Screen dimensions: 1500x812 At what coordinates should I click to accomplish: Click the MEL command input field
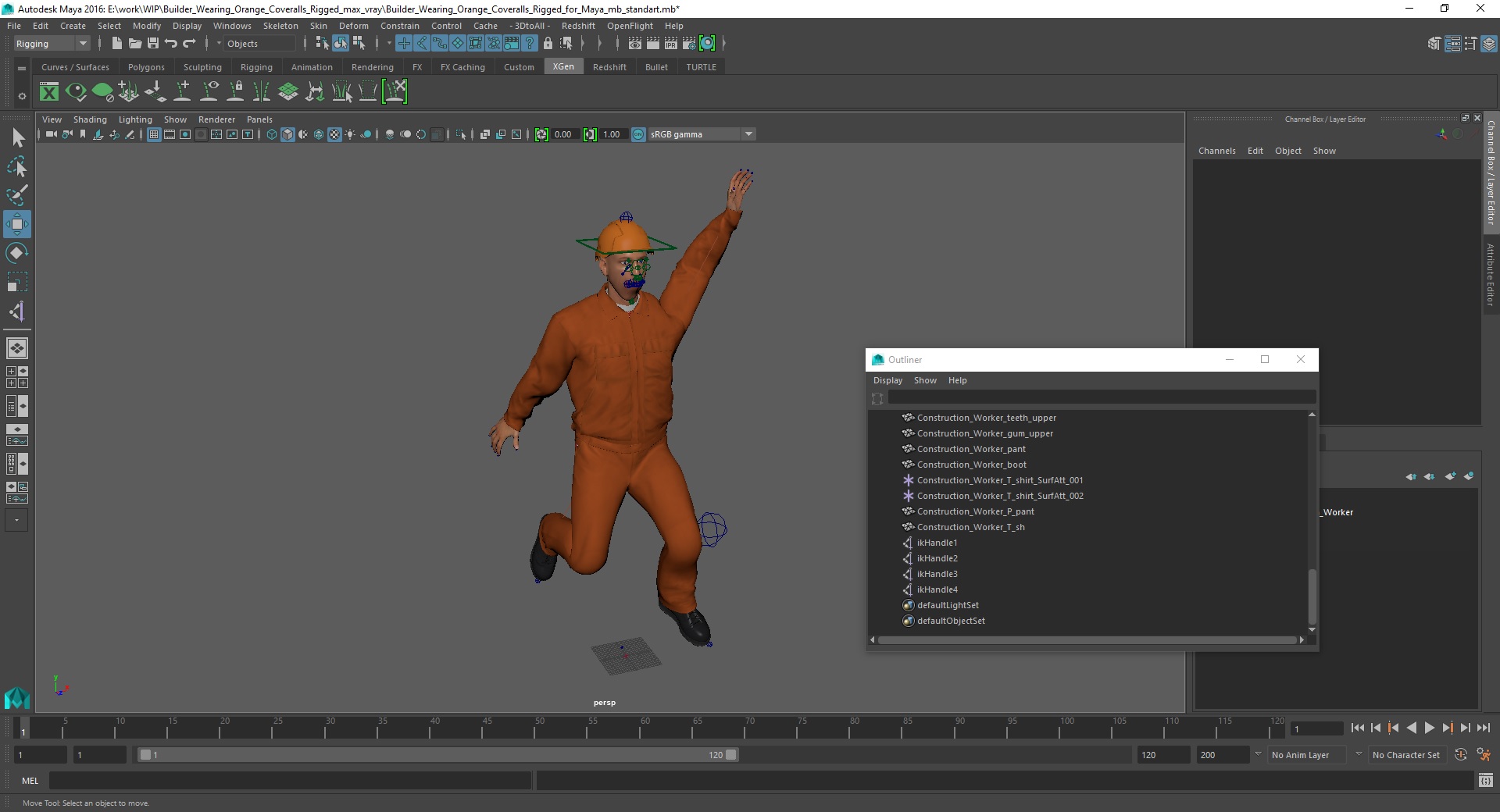click(290, 780)
